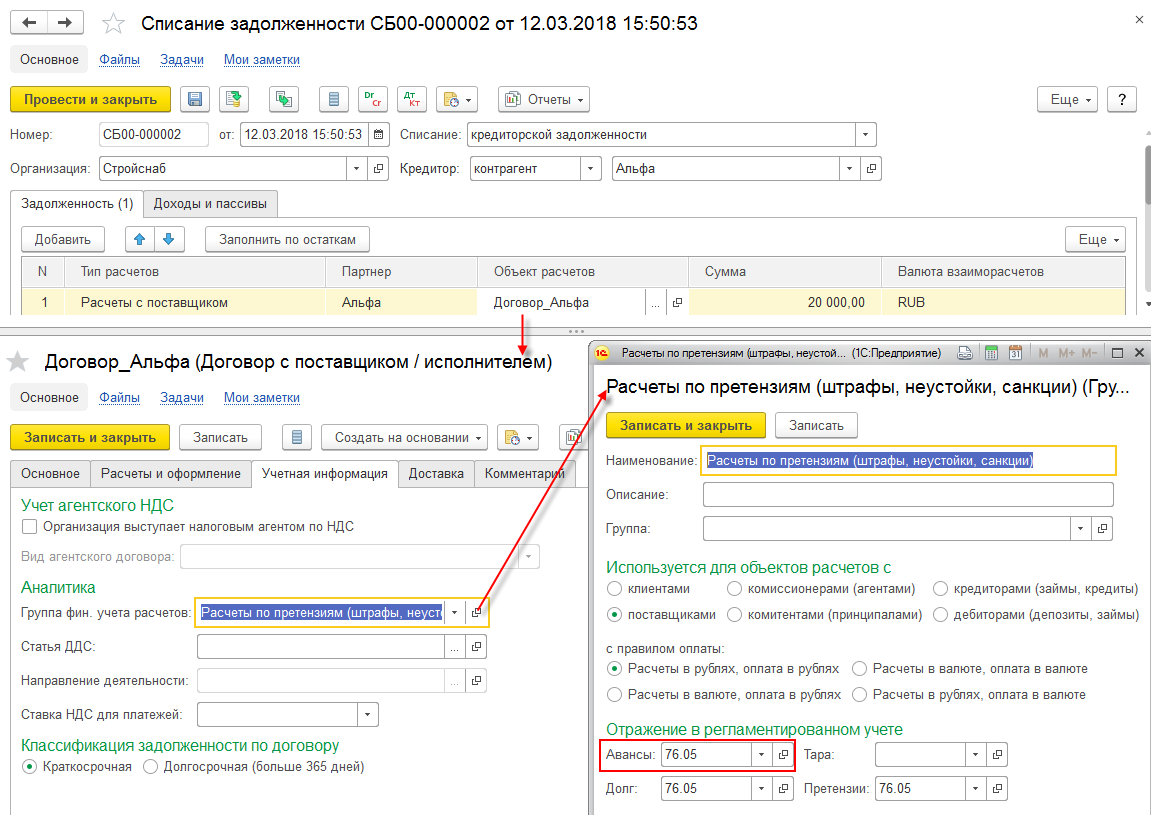Screen dimensions: 1151x815
Task: Expand the Долг account dropdown
Action: (x=761, y=789)
